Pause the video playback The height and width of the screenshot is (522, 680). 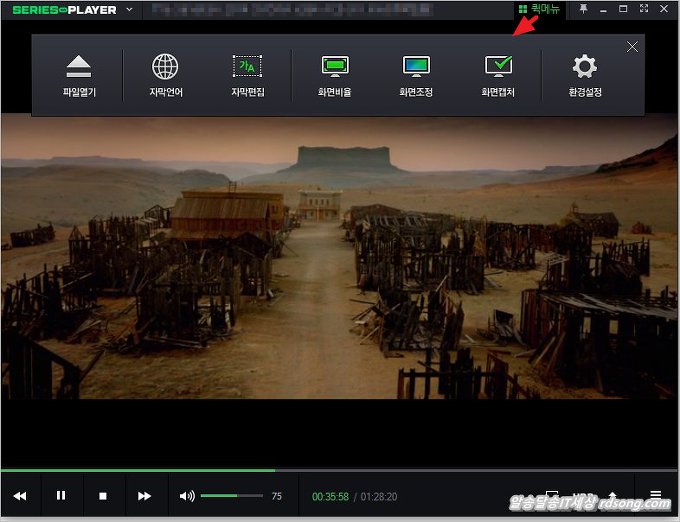point(61,496)
